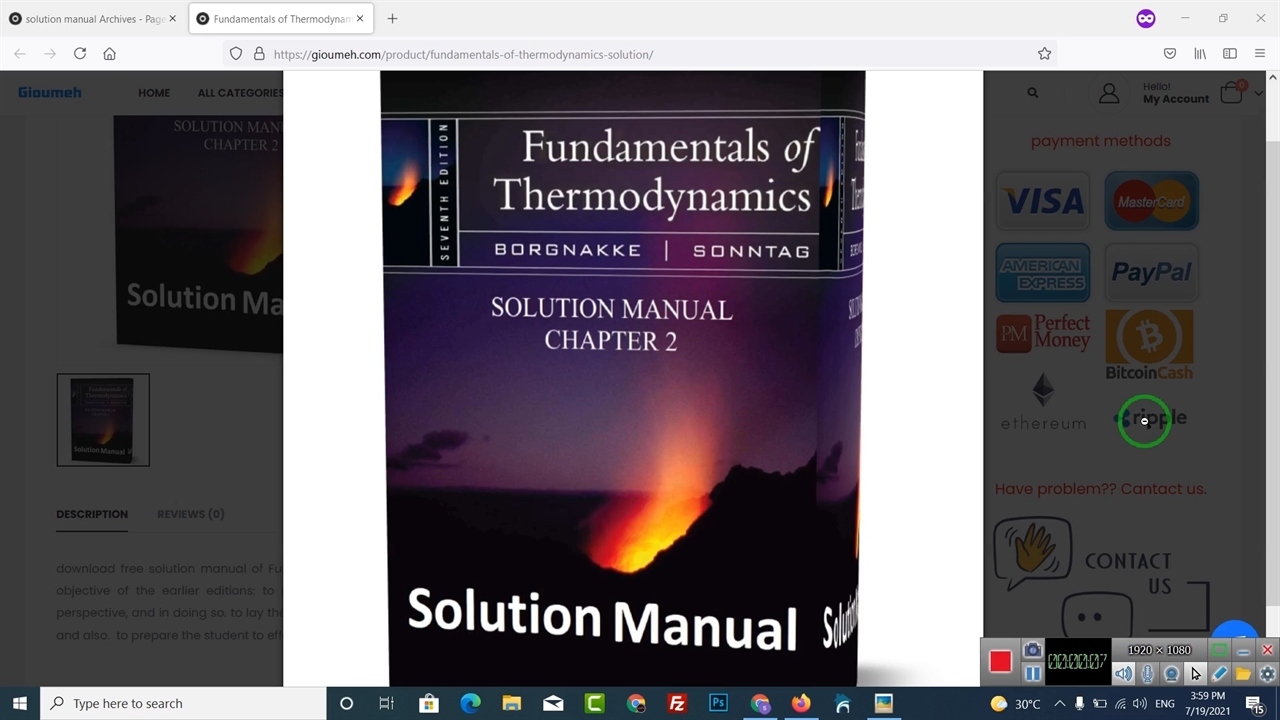
Task: Show hidden system tray icons
Action: pos(1060,703)
